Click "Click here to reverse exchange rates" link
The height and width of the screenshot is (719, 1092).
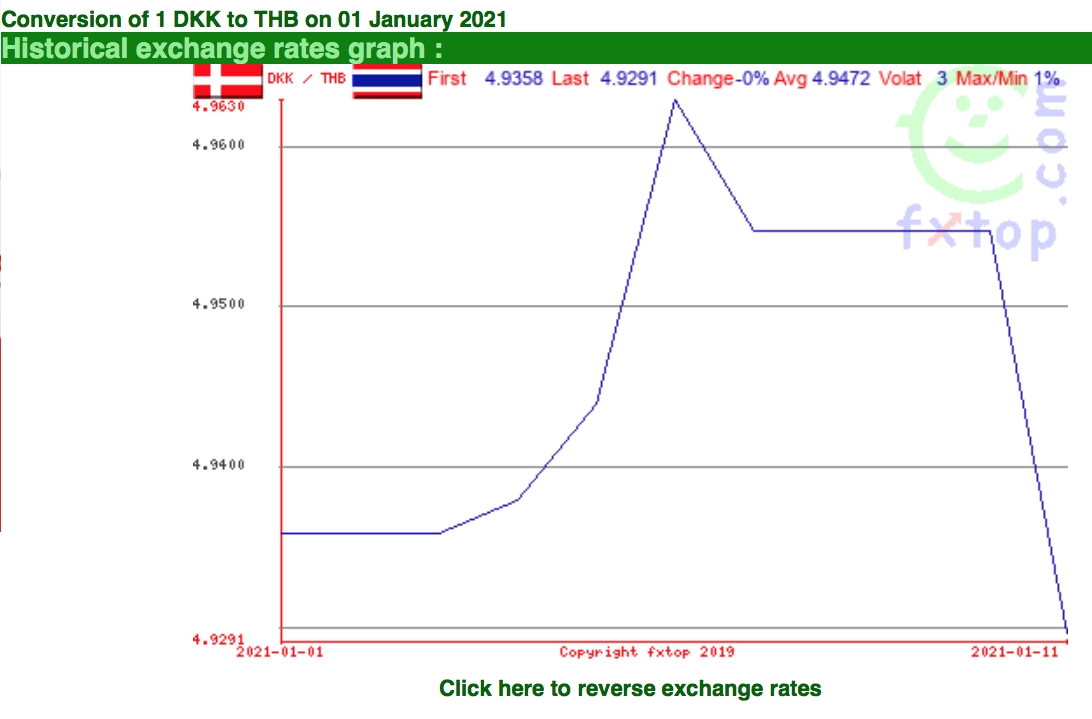pos(630,688)
